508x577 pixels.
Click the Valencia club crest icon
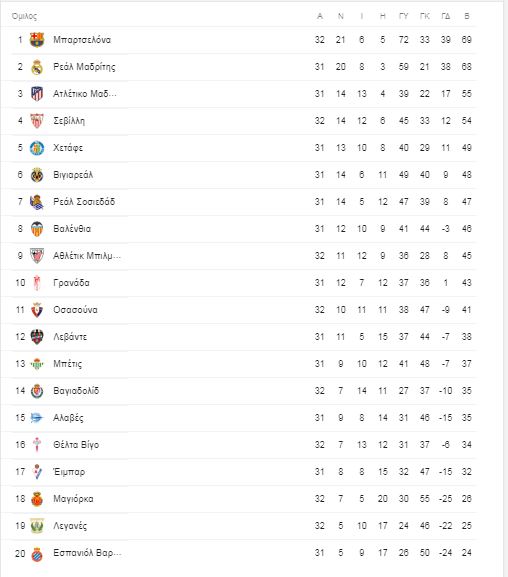click(37, 229)
